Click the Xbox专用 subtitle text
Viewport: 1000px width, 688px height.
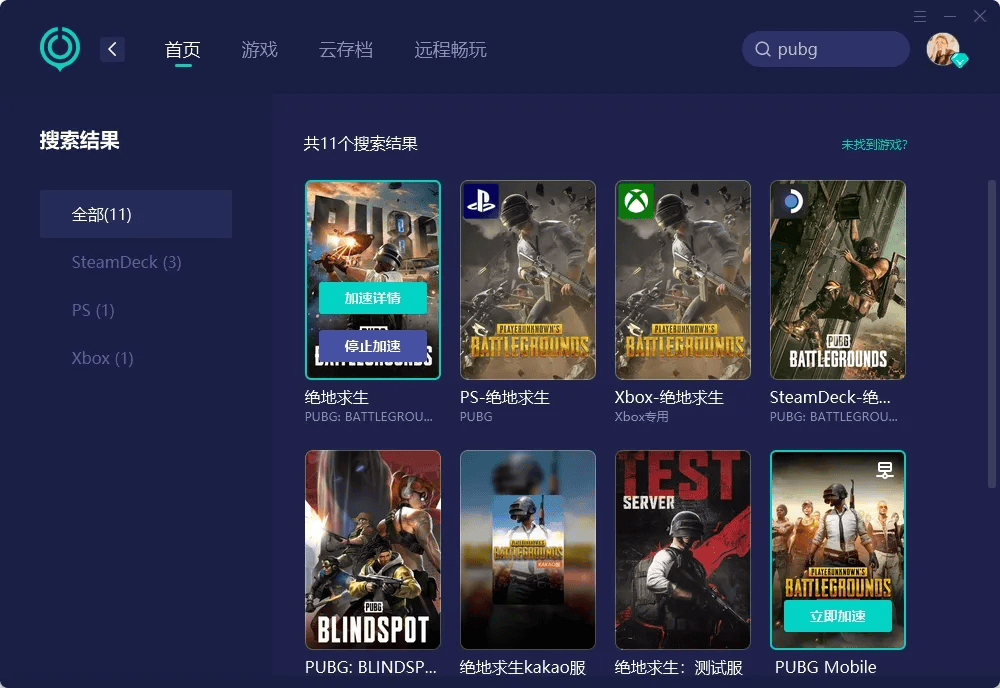pos(642,417)
